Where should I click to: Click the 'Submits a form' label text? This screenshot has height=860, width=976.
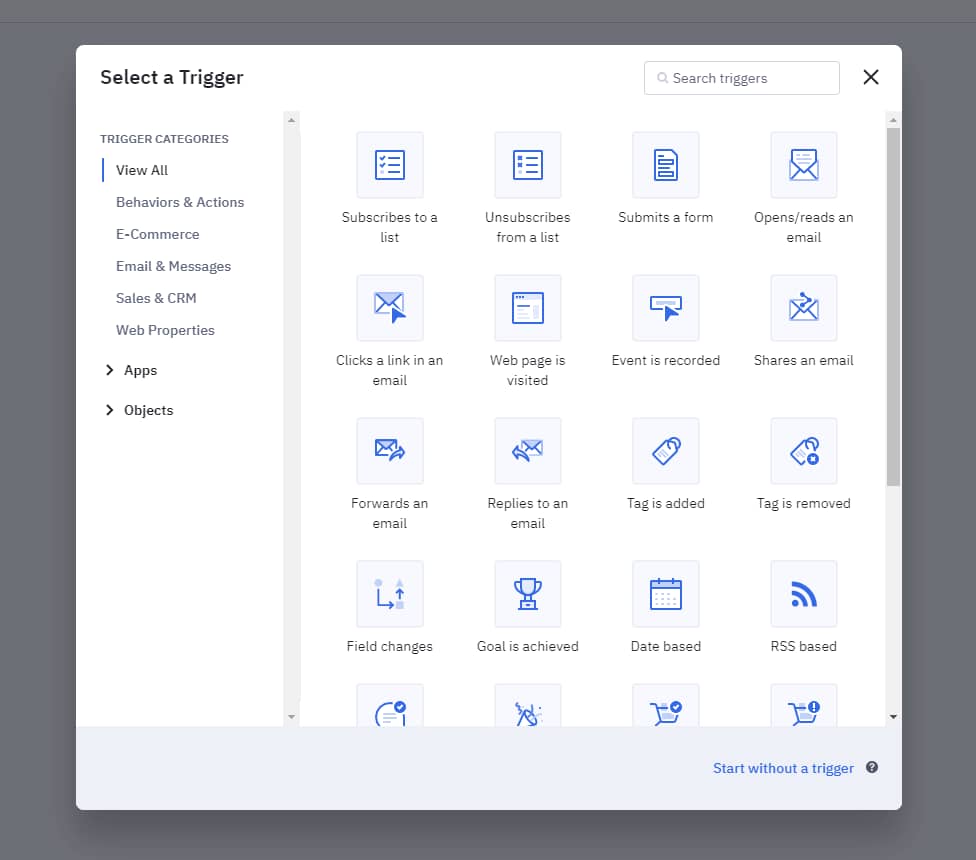[665, 217]
